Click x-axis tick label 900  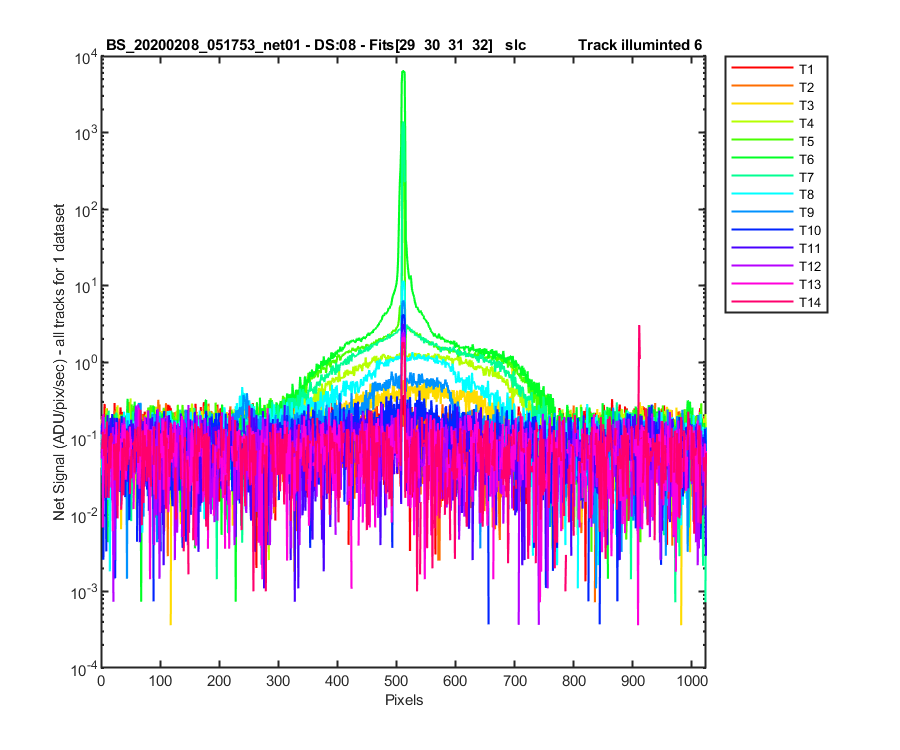coord(632,681)
